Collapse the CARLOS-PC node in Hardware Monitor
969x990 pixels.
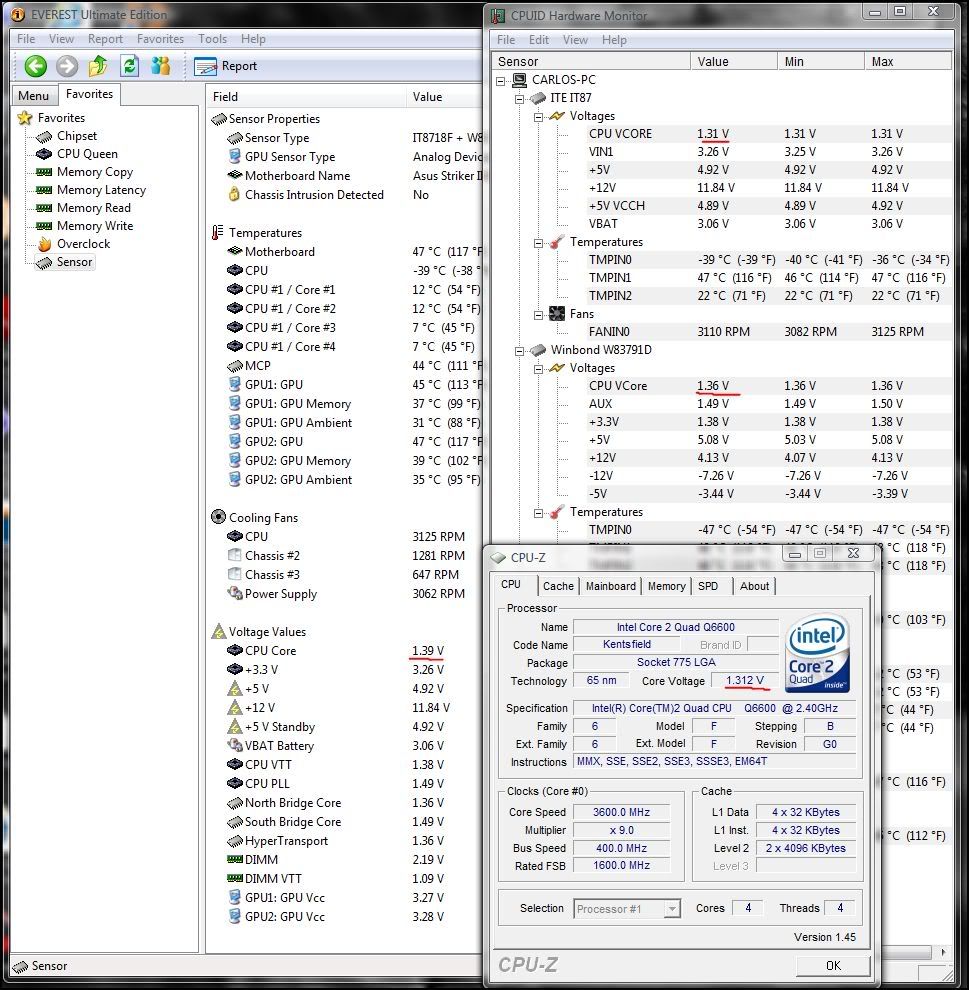(x=501, y=81)
